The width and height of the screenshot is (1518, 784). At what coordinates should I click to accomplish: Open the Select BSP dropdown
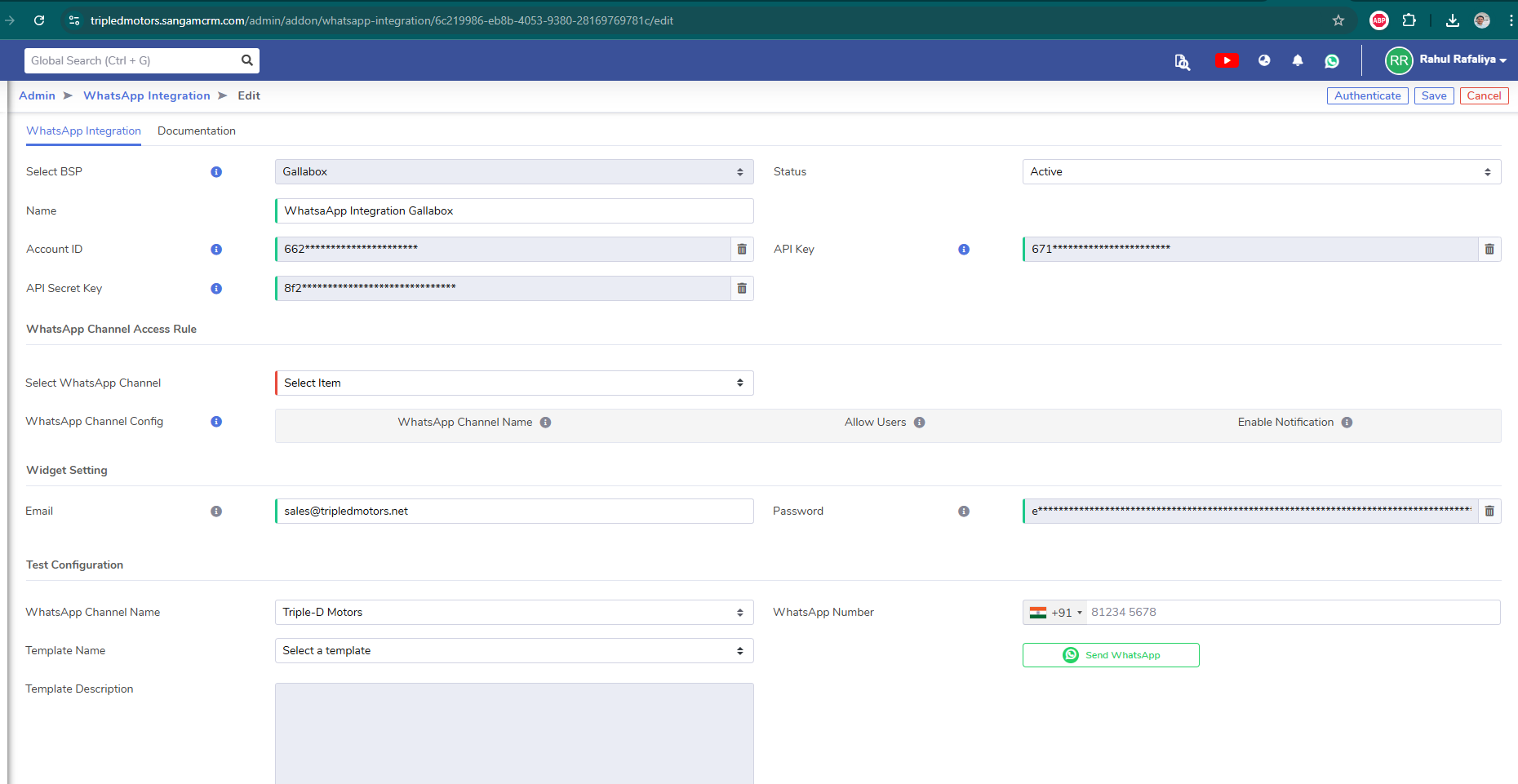tap(514, 172)
